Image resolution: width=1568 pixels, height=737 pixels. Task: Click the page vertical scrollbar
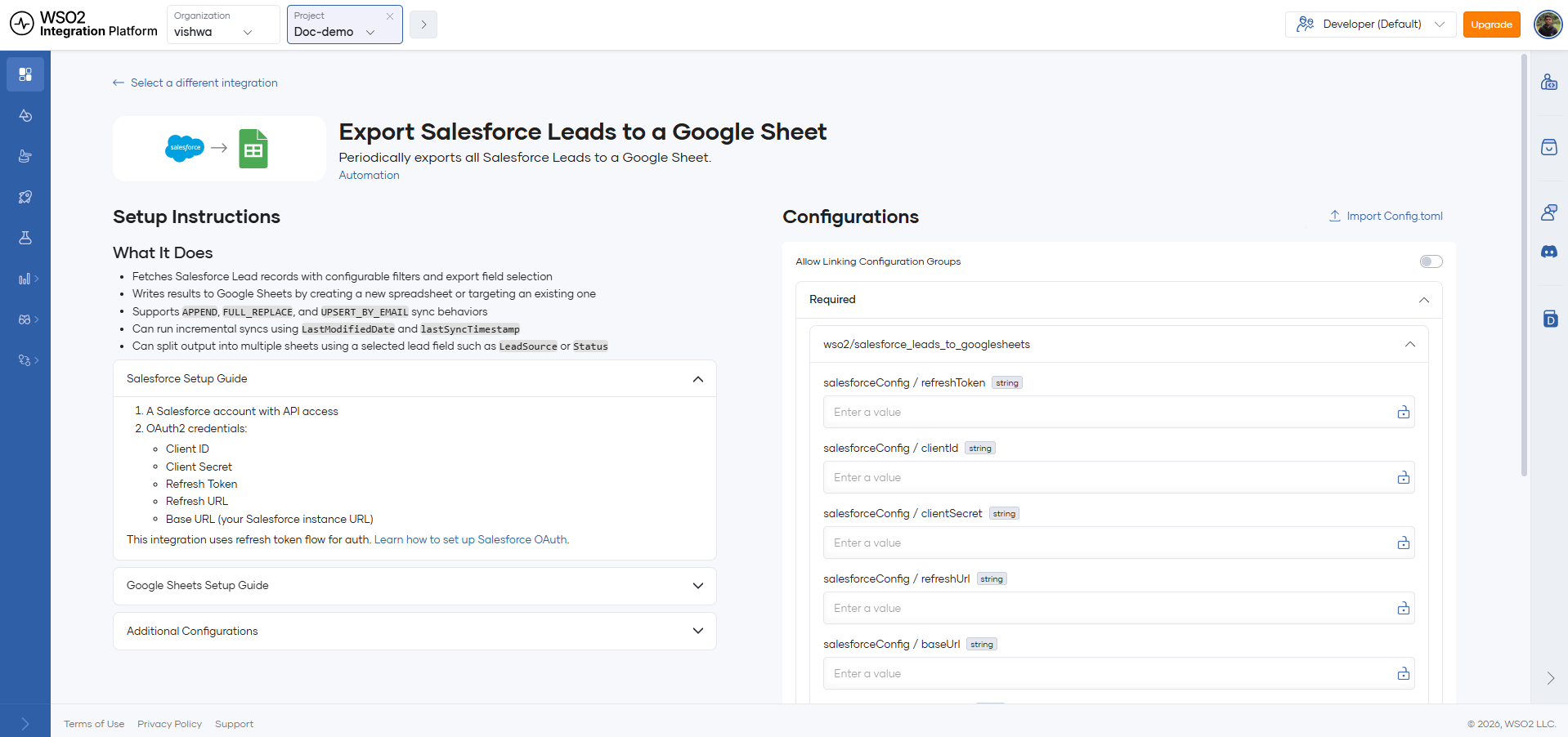pyautogui.click(x=1524, y=265)
